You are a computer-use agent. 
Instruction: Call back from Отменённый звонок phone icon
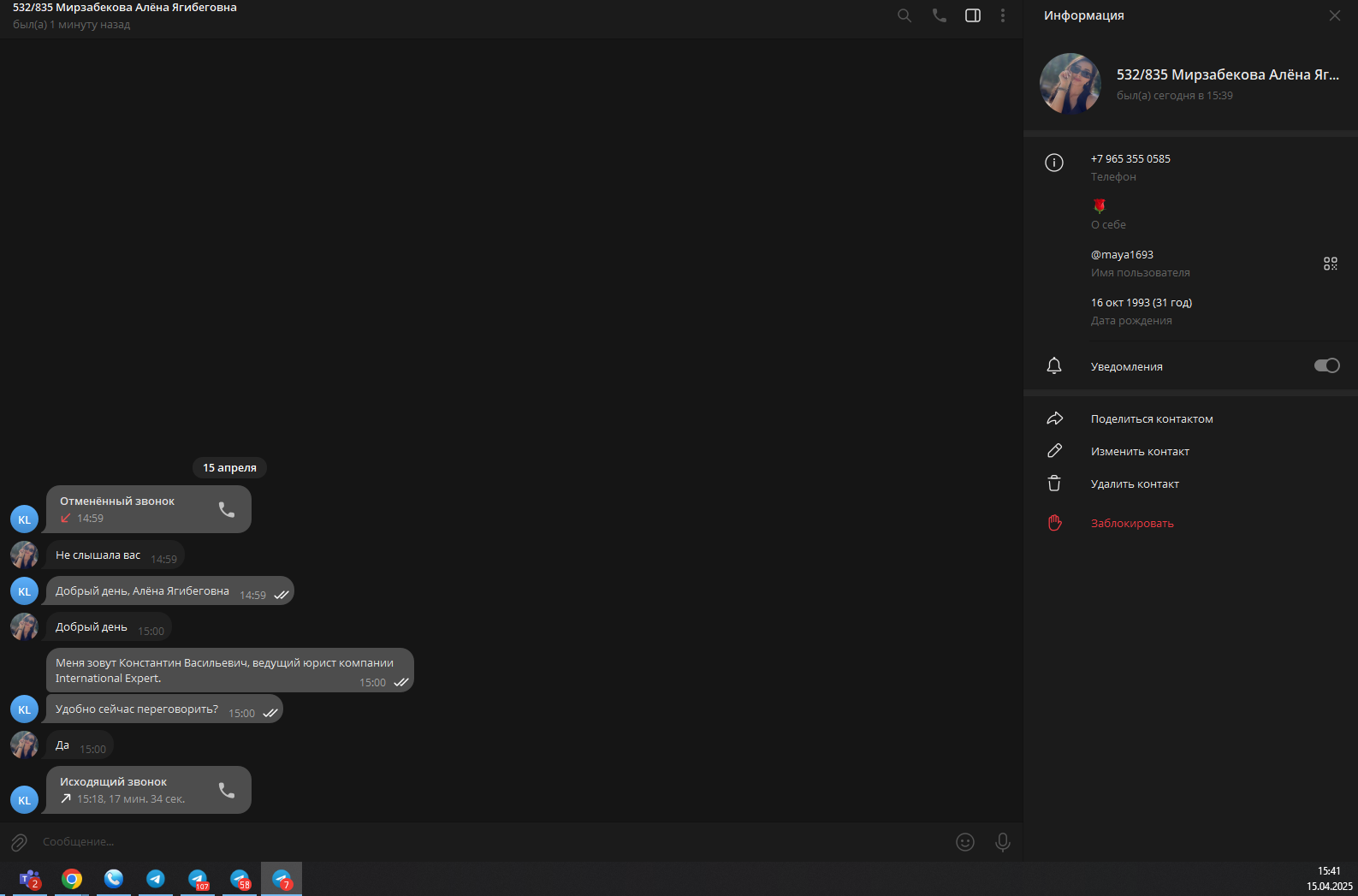(x=227, y=509)
